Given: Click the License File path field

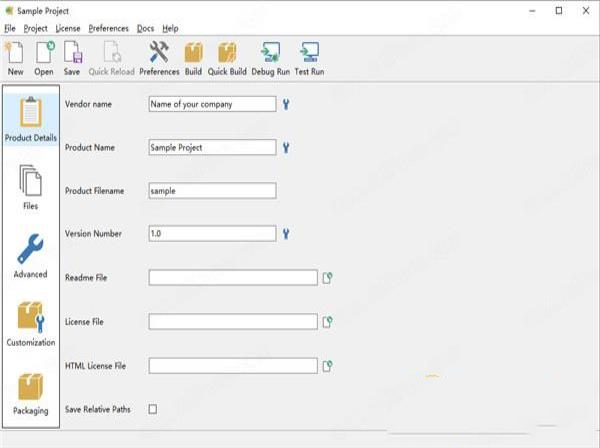Looking at the screenshot, I should coord(233,322).
